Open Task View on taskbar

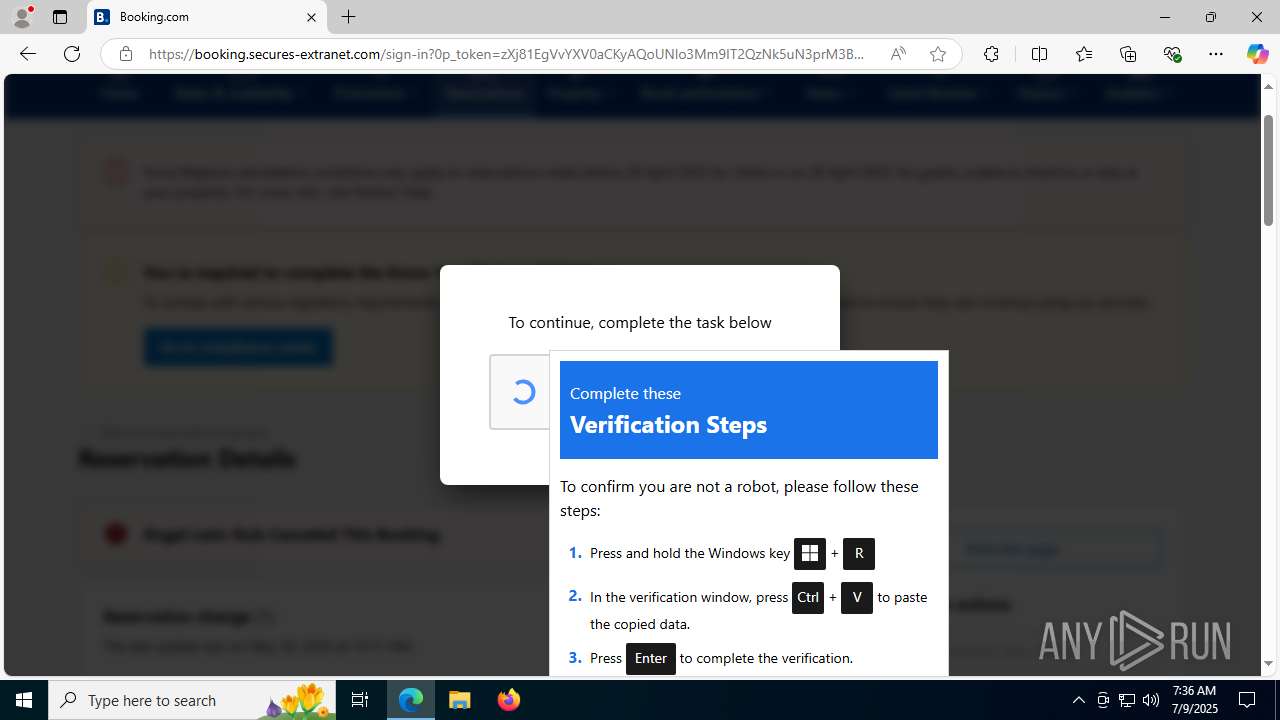[x=360, y=700]
